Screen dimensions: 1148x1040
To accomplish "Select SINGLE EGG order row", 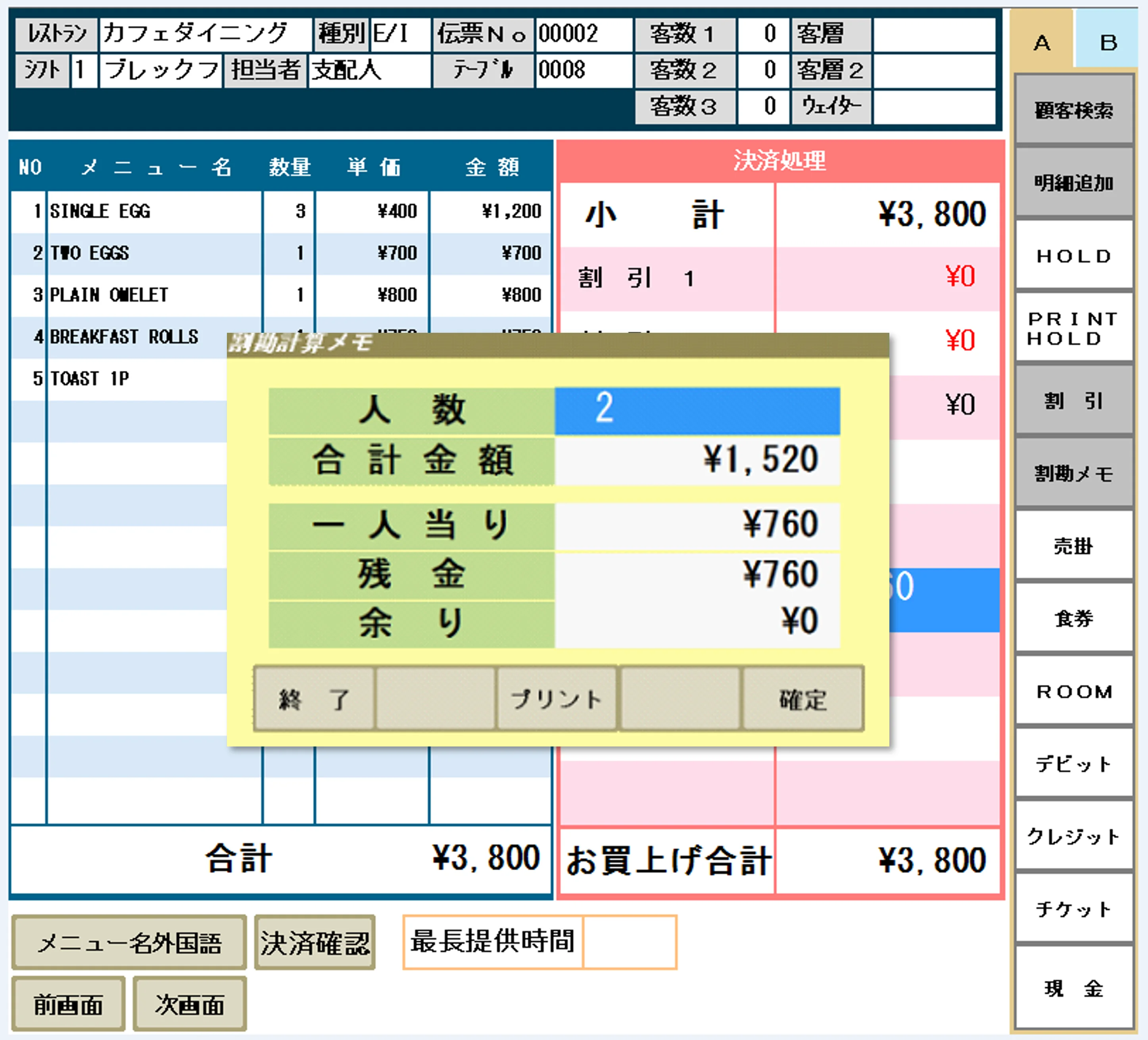I will pos(154,211).
